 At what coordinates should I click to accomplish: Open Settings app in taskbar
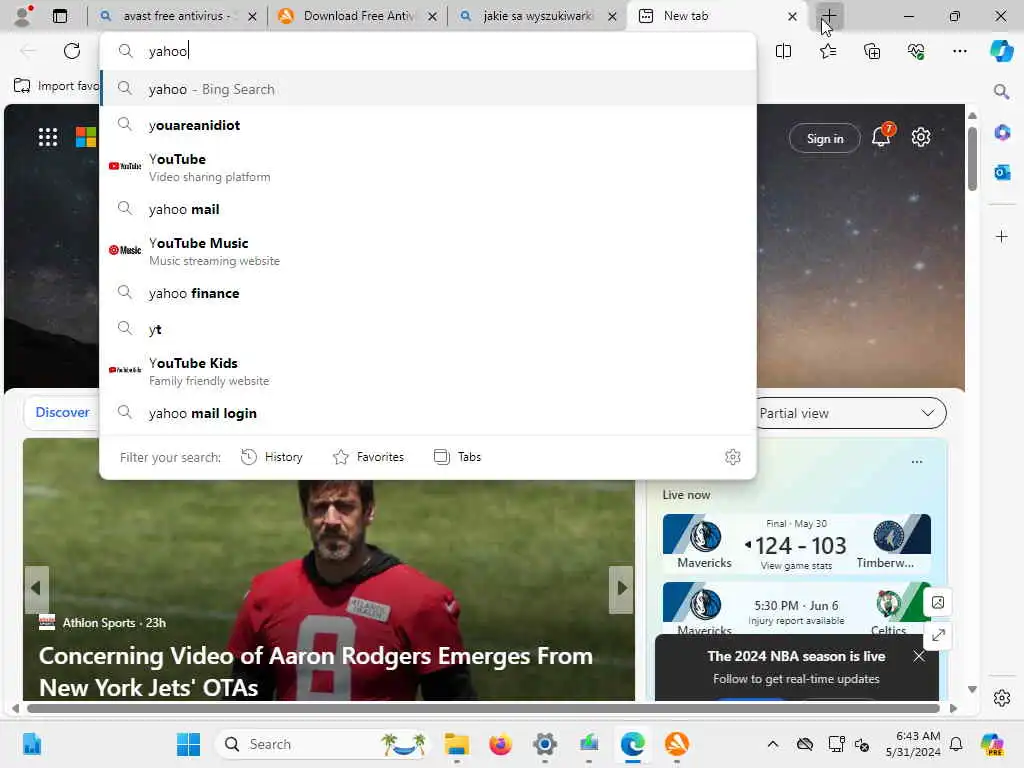(545, 744)
